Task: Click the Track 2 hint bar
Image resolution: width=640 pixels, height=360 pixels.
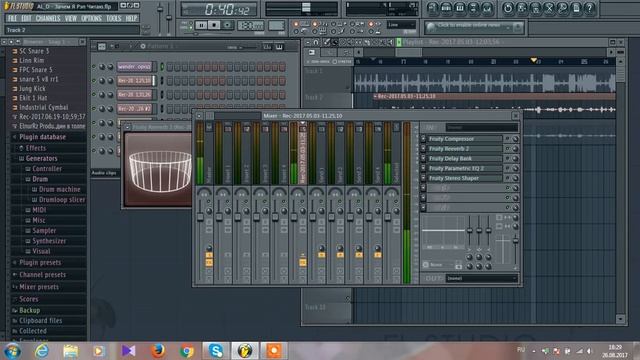Action: 72,30
